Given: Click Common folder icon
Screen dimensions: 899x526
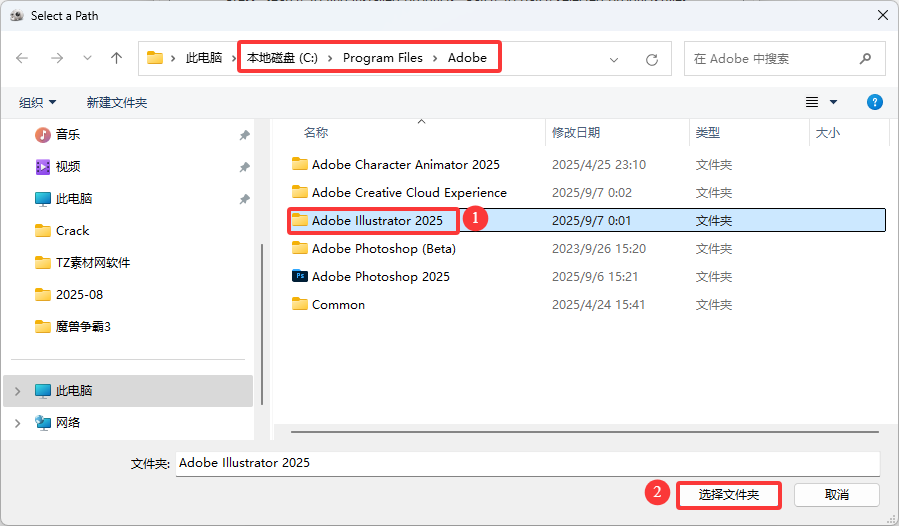Looking at the screenshot, I should (x=300, y=304).
